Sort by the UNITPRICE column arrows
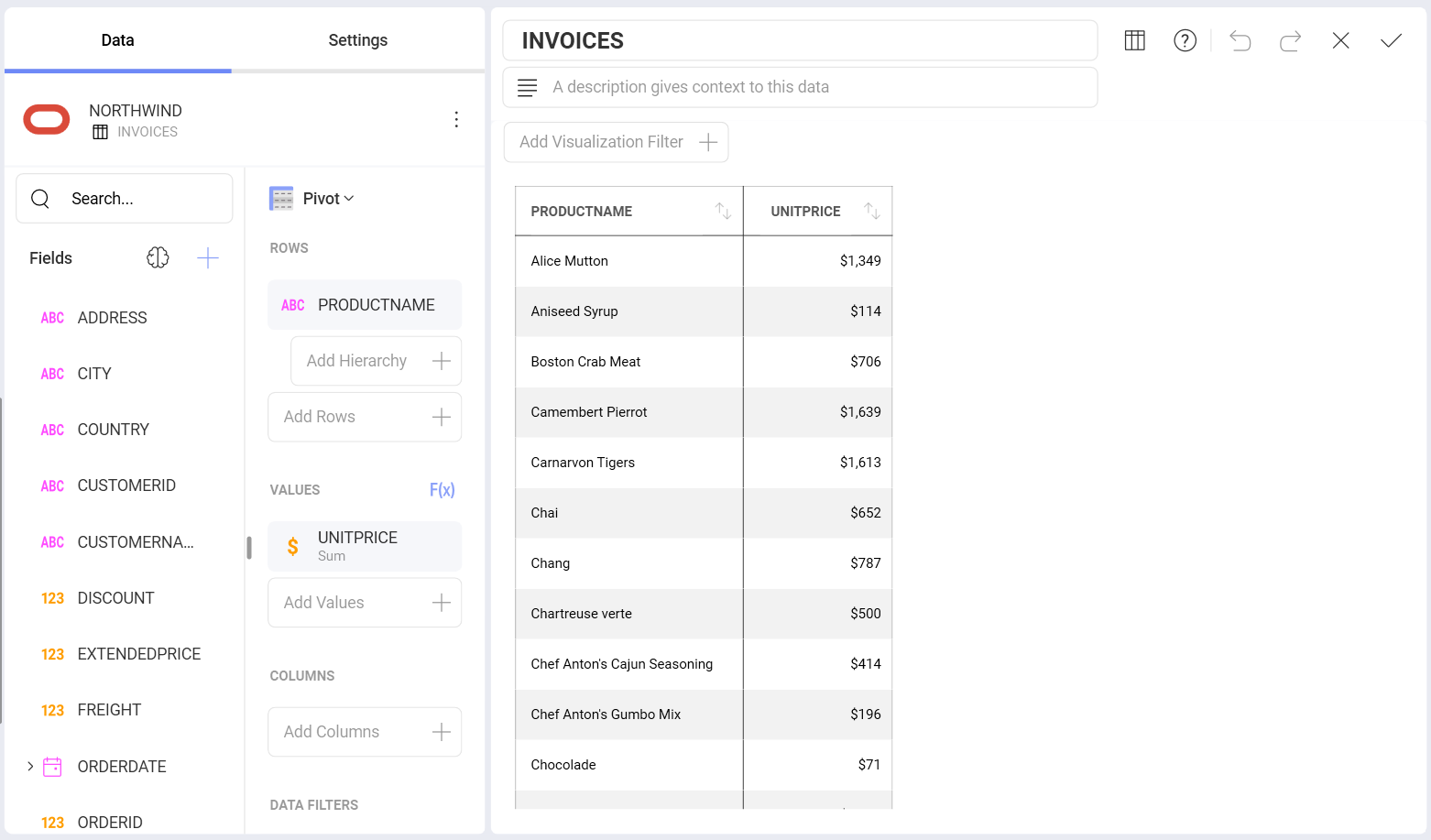Image resolution: width=1431 pixels, height=840 pixels. tap(872, 211)
